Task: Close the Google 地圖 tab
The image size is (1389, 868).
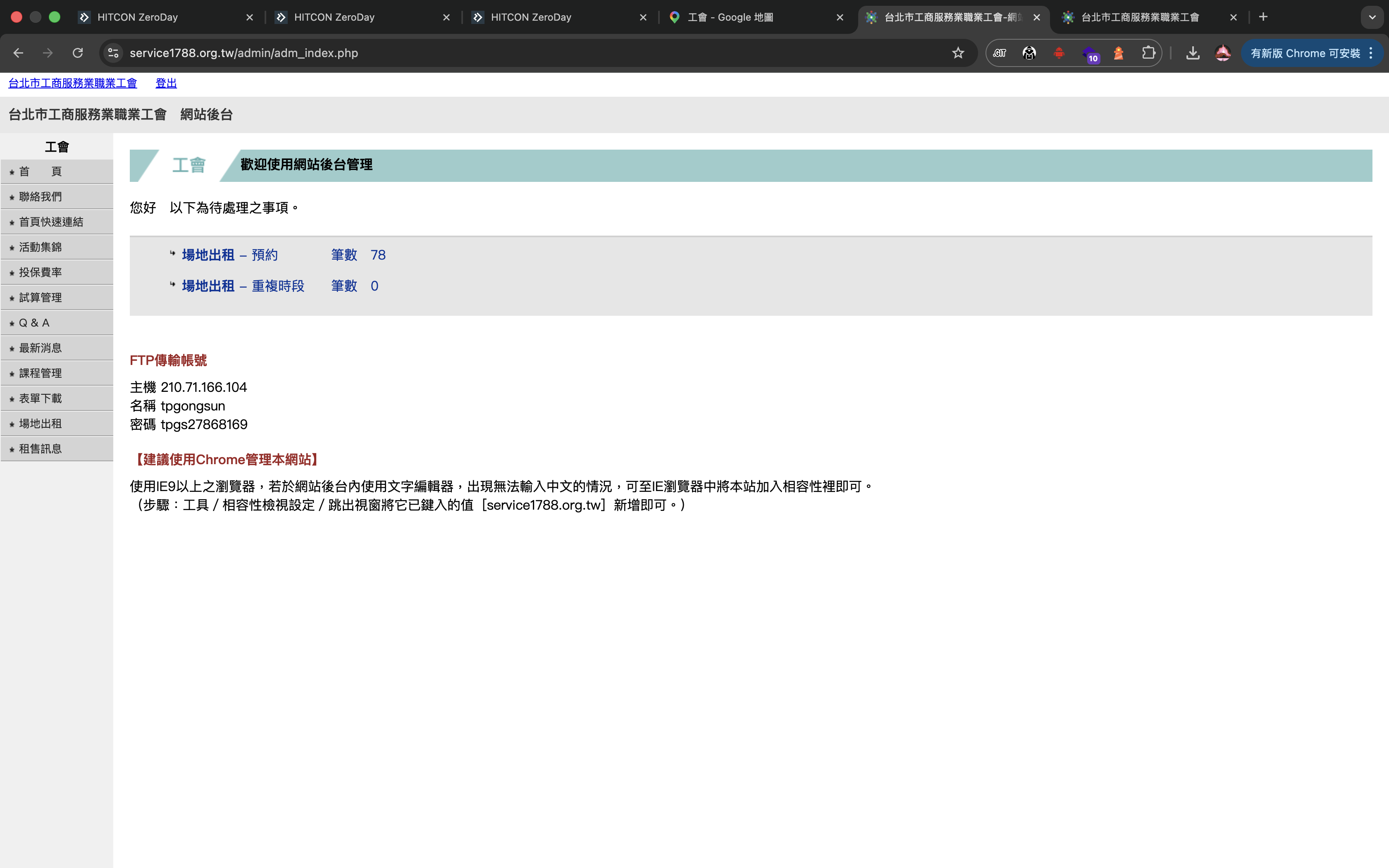Action: pyautogui.click(x=840, y=17)
